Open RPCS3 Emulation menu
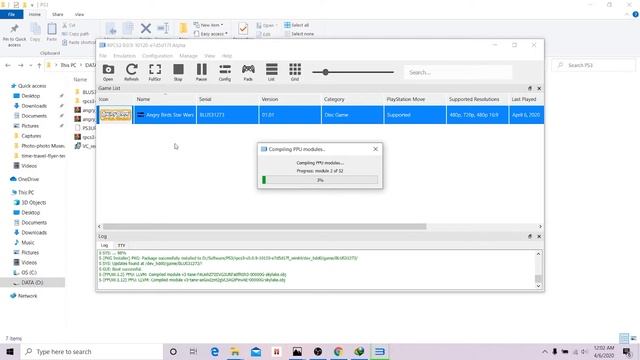640x360 pixels. coord(124,56)
